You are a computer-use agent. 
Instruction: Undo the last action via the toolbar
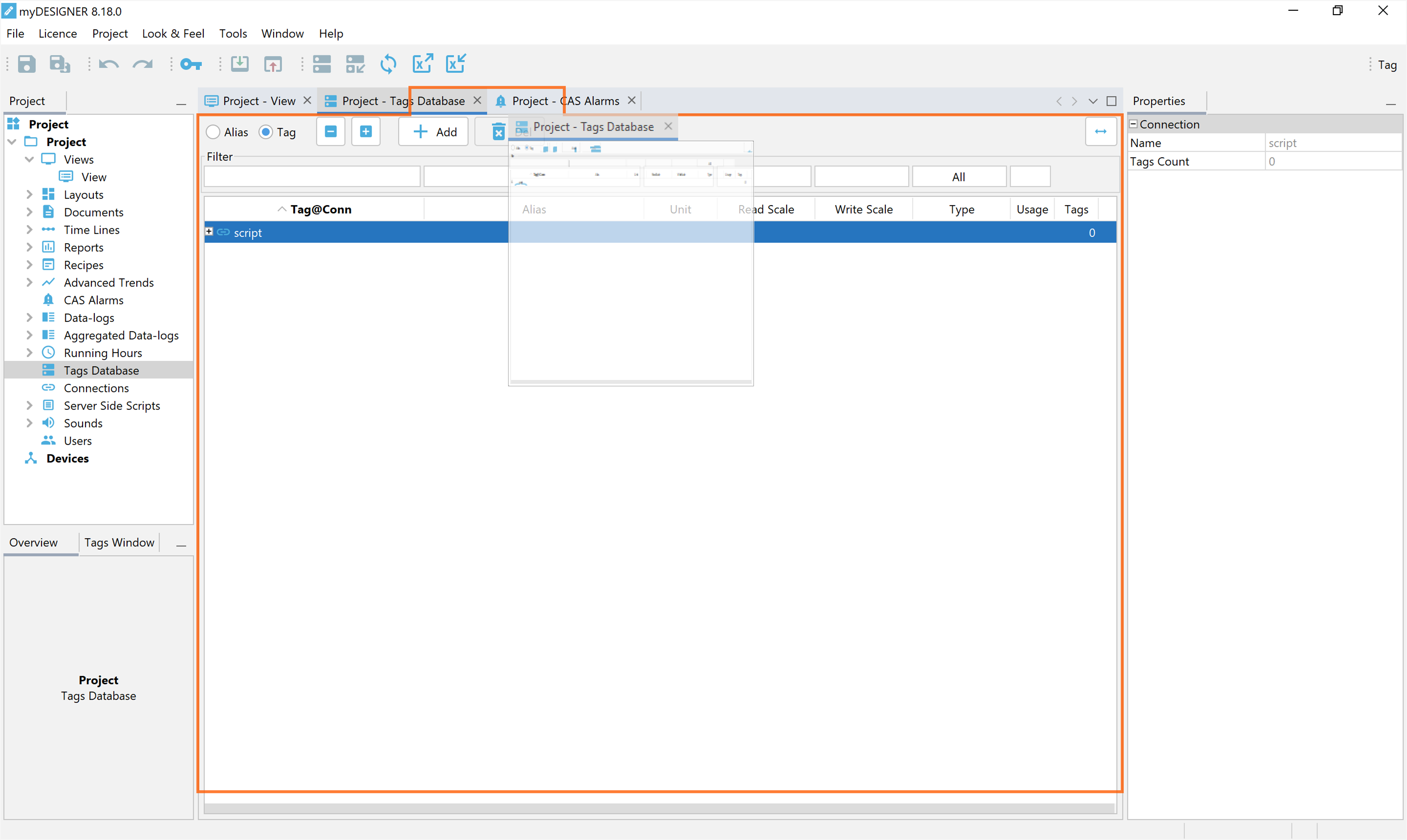click(x=109, y=64)
